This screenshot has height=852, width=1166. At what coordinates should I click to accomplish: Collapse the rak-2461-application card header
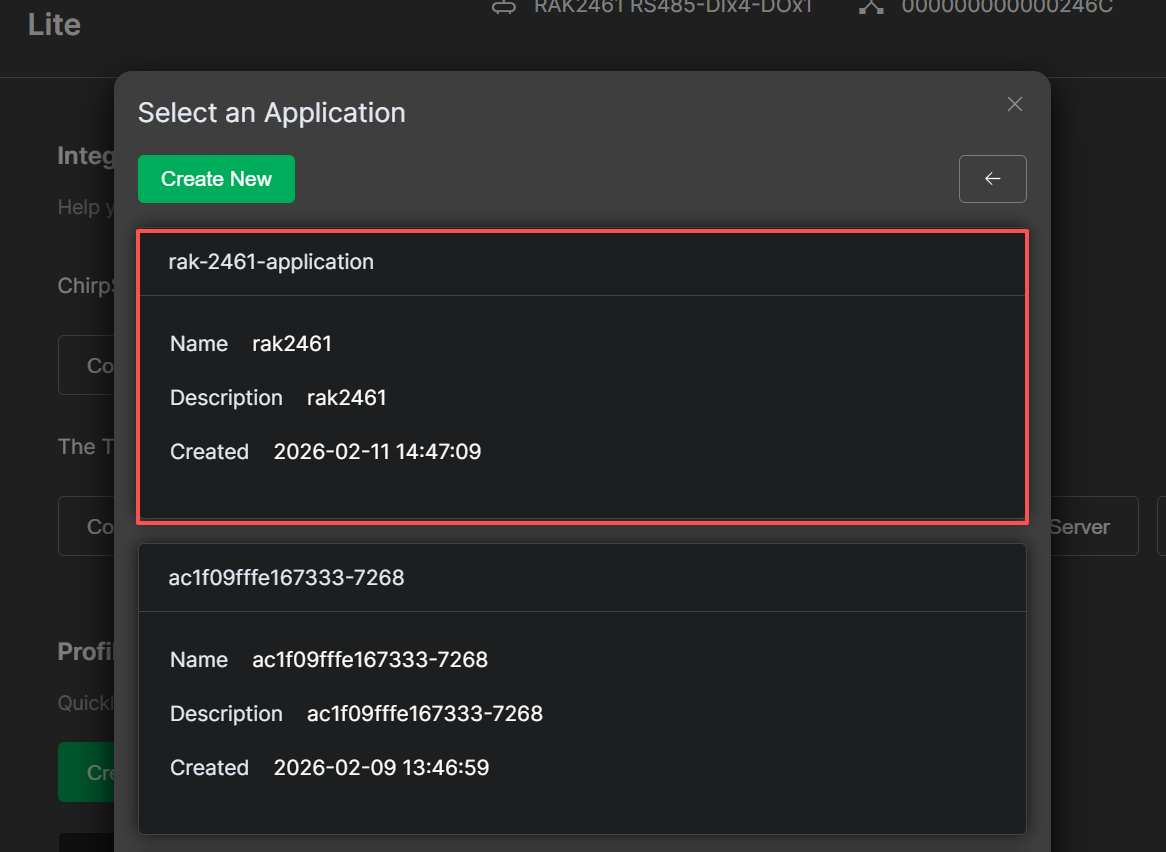click(583, 261)
